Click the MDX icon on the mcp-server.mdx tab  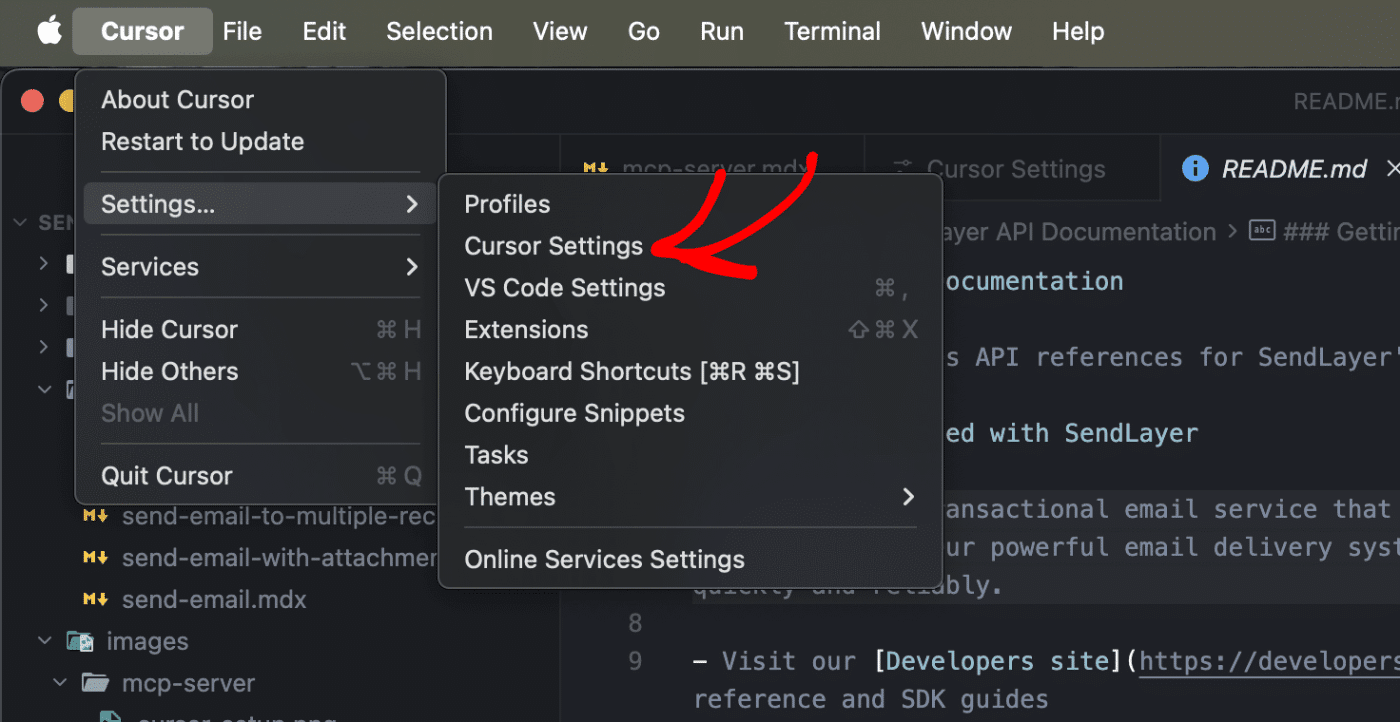tap(595, 168)
